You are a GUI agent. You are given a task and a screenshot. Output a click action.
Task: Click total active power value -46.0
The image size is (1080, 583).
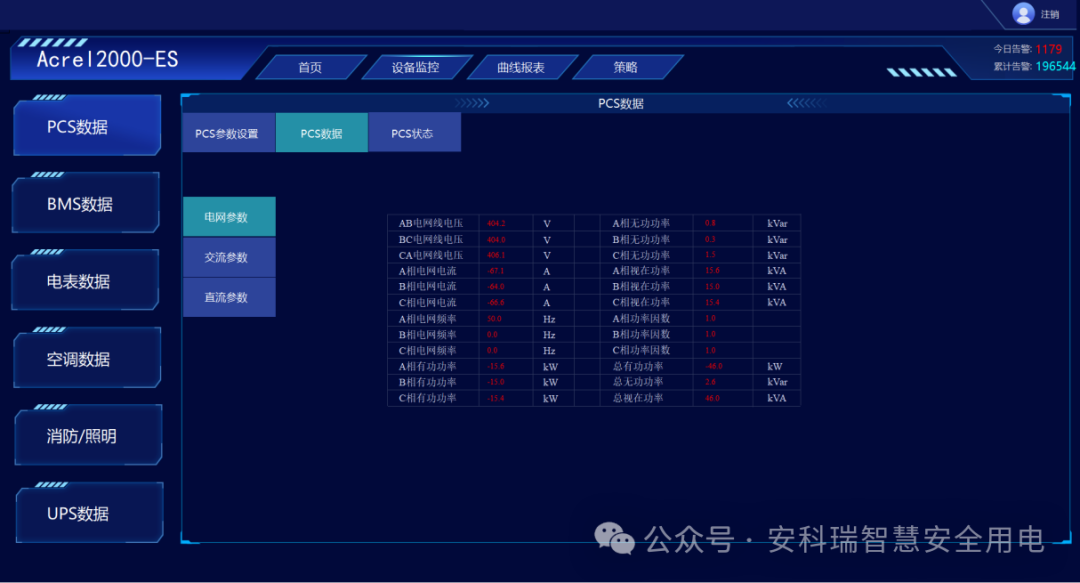714,367
